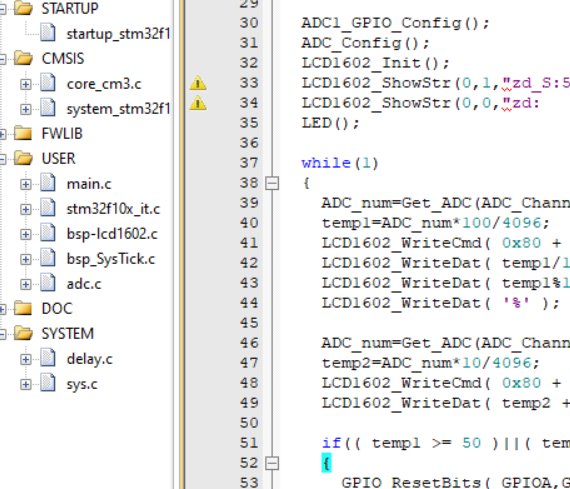Expand the bsp-lcd1602.c tree node

[25, 235]
